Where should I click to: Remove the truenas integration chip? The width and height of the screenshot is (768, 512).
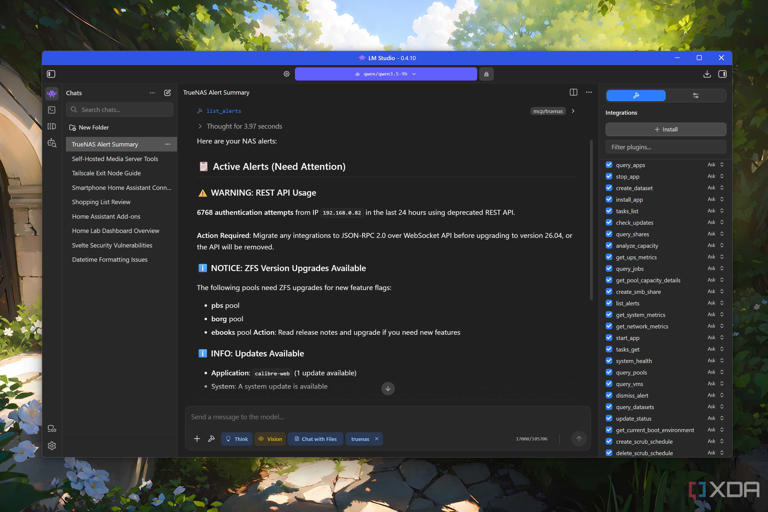(x=377, y=439)
